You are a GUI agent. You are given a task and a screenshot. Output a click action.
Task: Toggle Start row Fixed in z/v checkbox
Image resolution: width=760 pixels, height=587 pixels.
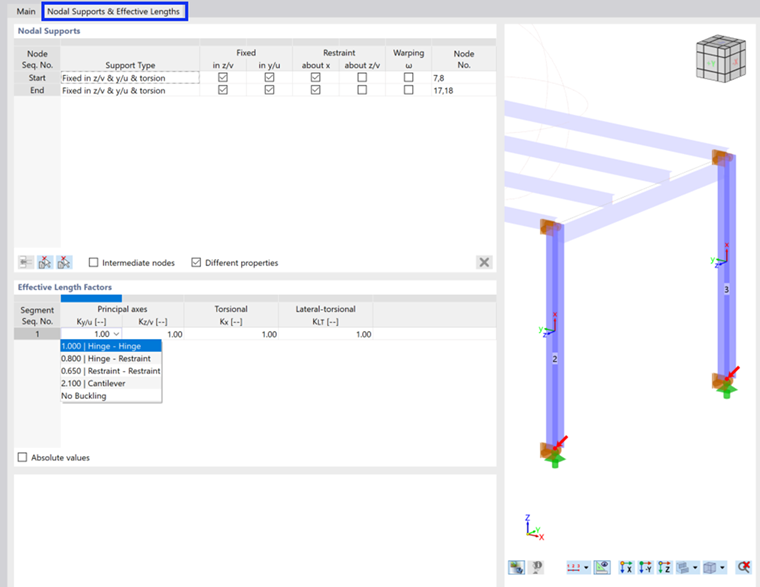pos(223,78)
